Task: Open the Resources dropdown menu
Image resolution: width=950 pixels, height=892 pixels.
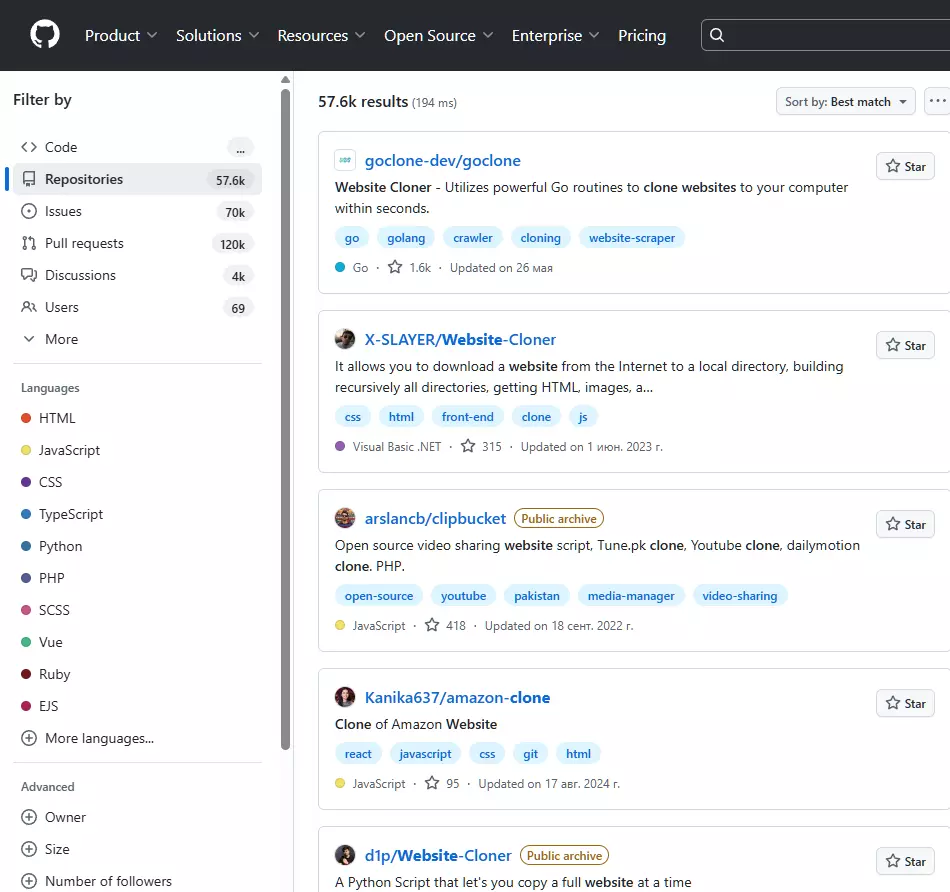Action: 322,36
